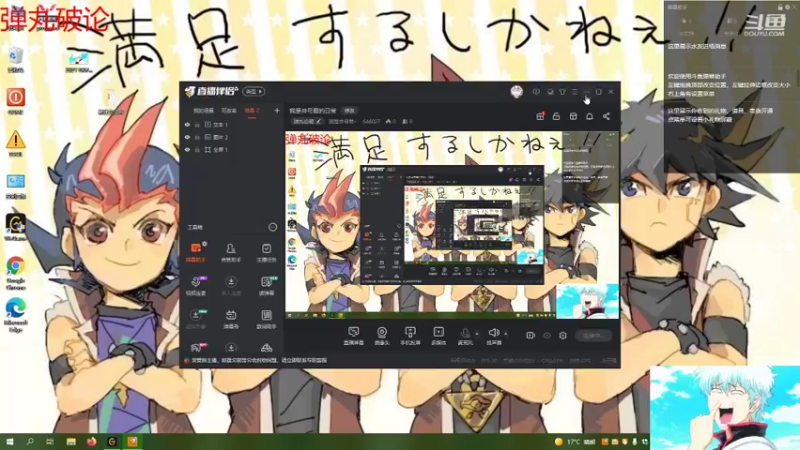Lock the 文本 1 source layer
Image resolution: width=800 pixels, height=450 pixels.
pos(197,124)
